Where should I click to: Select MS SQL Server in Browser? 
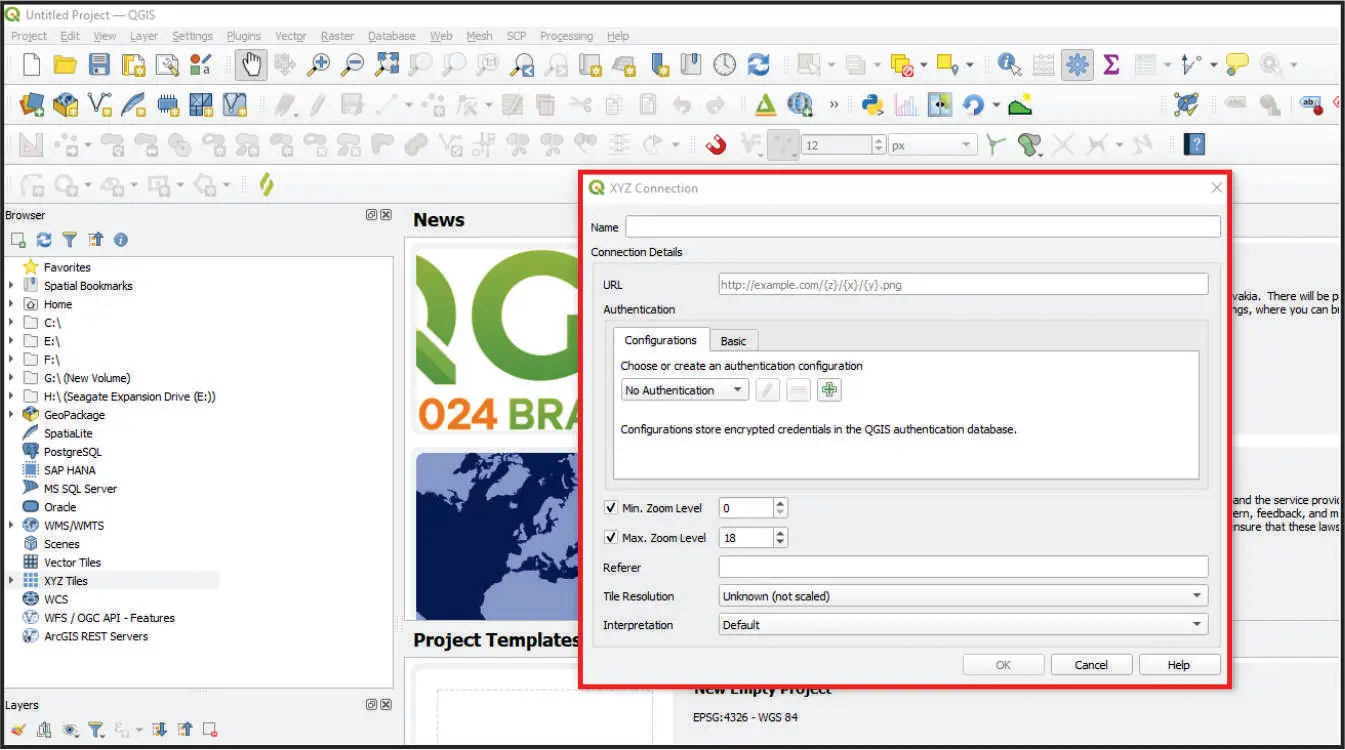click(x=80, y=488)
